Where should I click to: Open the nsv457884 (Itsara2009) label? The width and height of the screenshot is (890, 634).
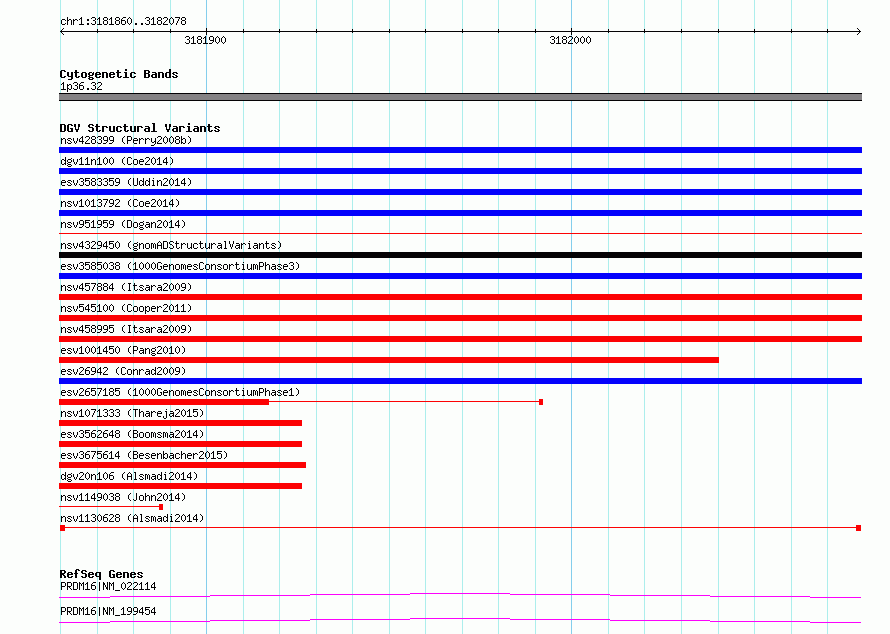pos(126,287)
